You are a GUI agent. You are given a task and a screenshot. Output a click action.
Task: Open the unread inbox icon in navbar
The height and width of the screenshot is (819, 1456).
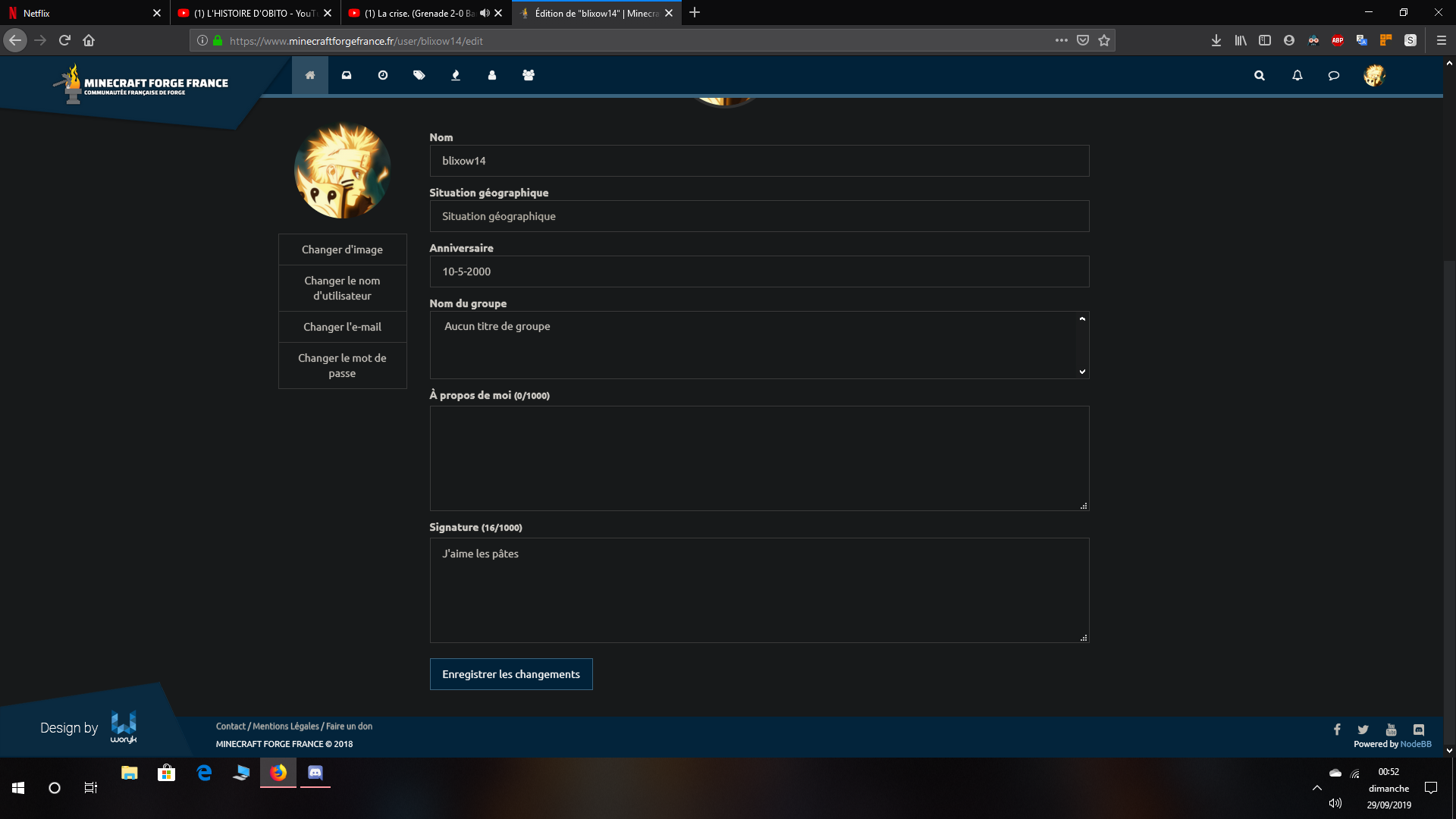tap(347, 75)
